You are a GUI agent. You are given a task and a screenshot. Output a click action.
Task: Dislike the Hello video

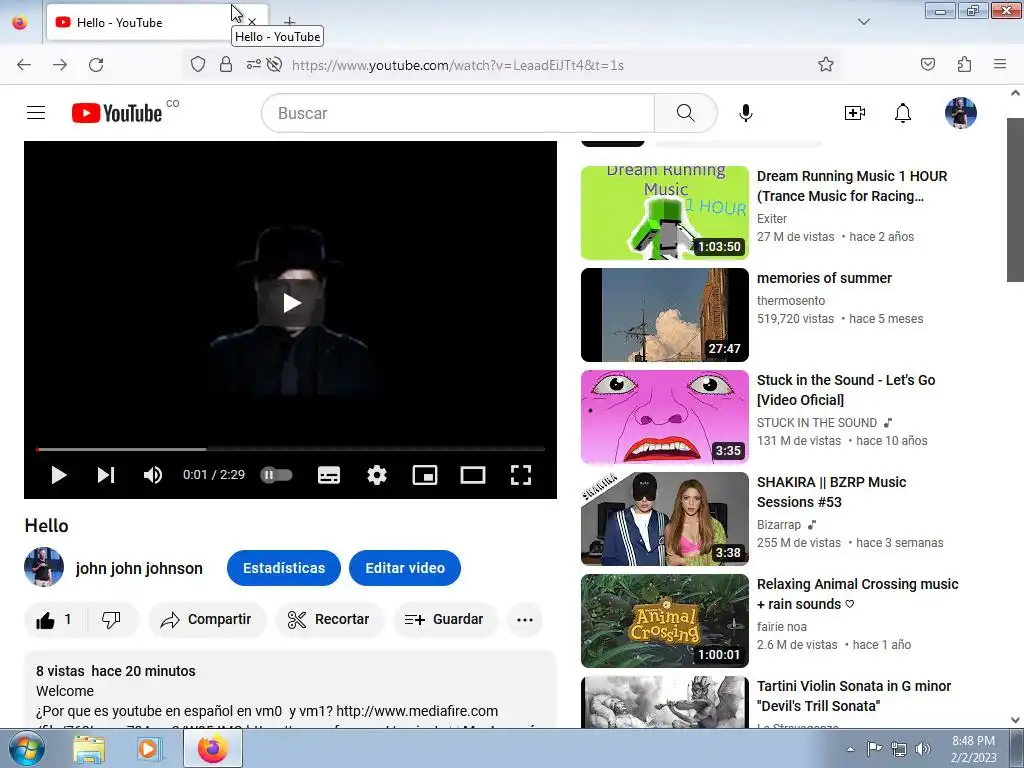point(111,619)
